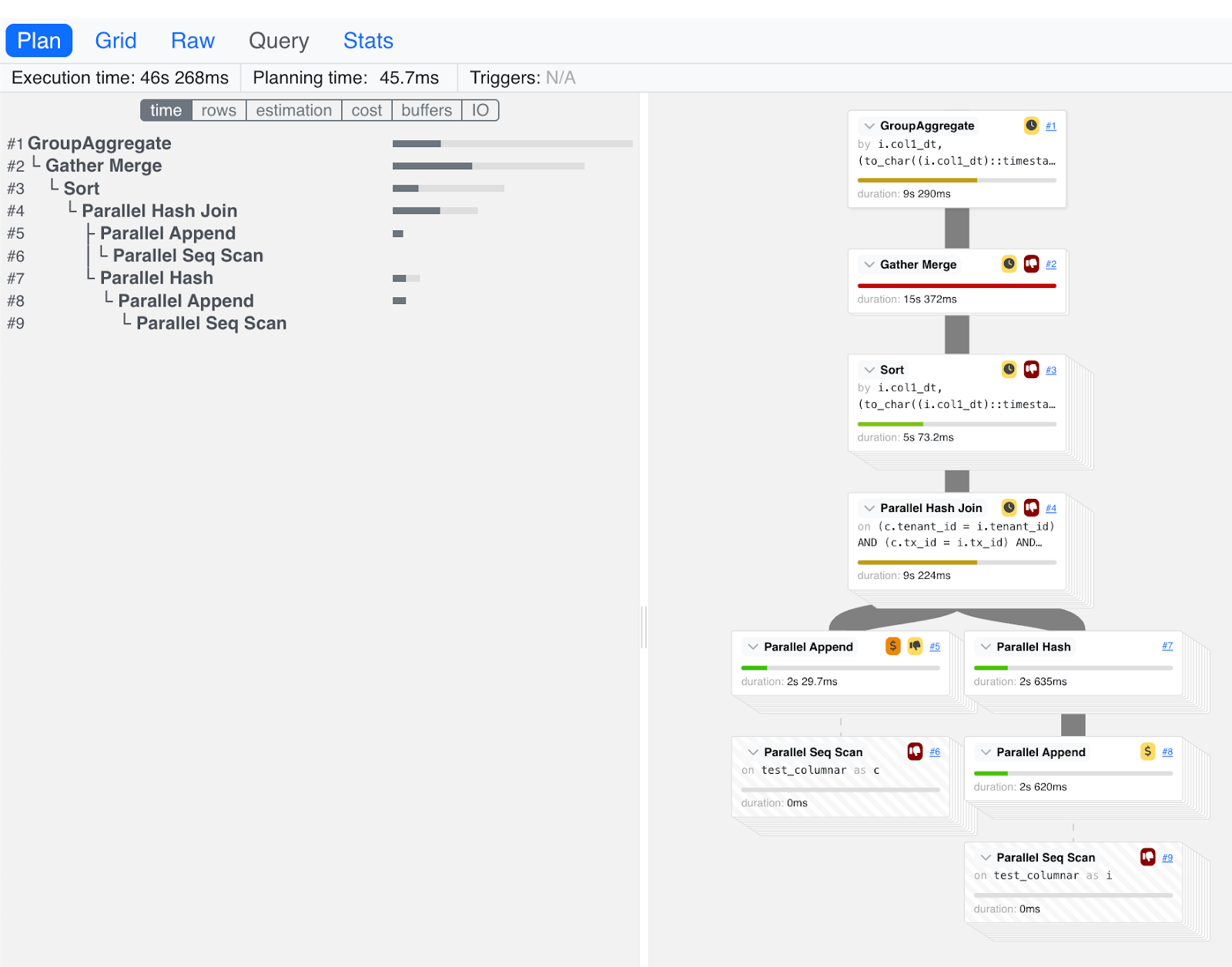The height and width of the screenshot is (967, 1232).
Task: Switch to the Stats tab
Action: [368, 41]
